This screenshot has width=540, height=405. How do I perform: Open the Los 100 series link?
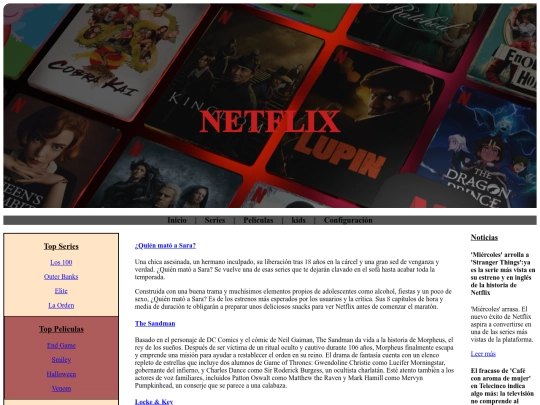point(61,262)
